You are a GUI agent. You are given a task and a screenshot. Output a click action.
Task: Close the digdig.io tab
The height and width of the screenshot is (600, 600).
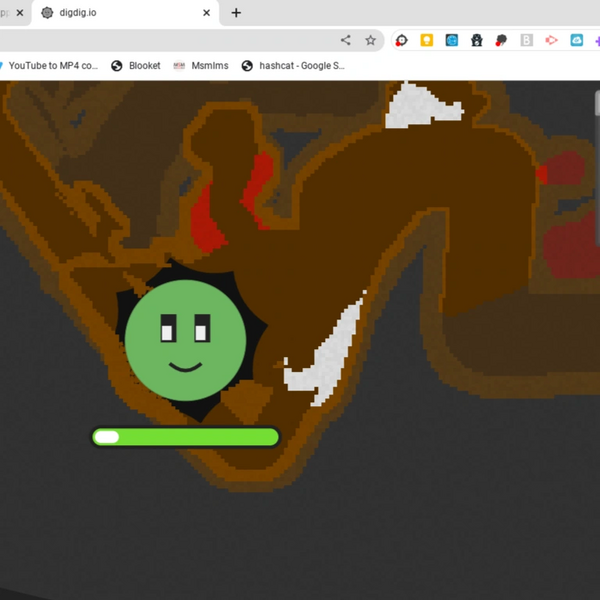tap(207, 13)
